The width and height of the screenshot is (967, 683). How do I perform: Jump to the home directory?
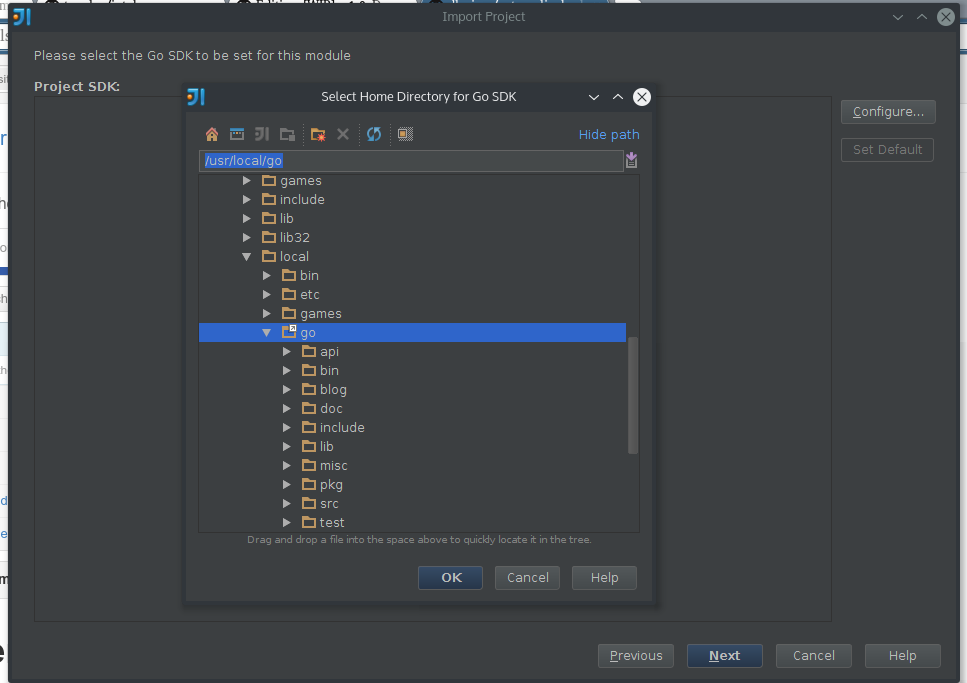point(212,134)
